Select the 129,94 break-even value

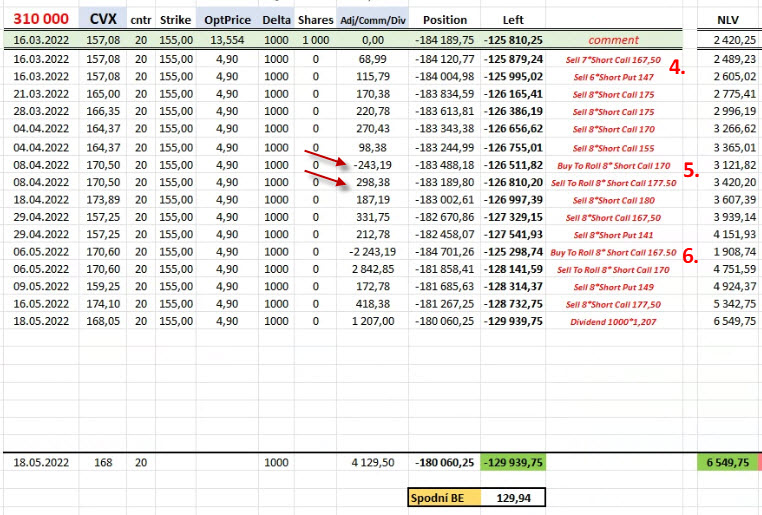(512, 497)
